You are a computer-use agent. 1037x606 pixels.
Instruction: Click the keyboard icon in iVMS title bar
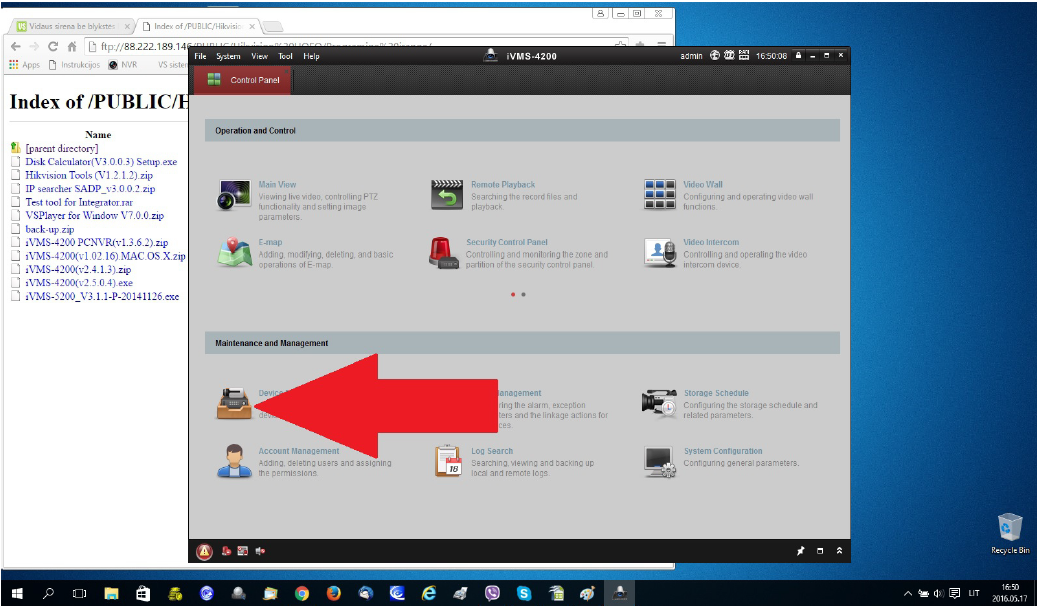744,56
